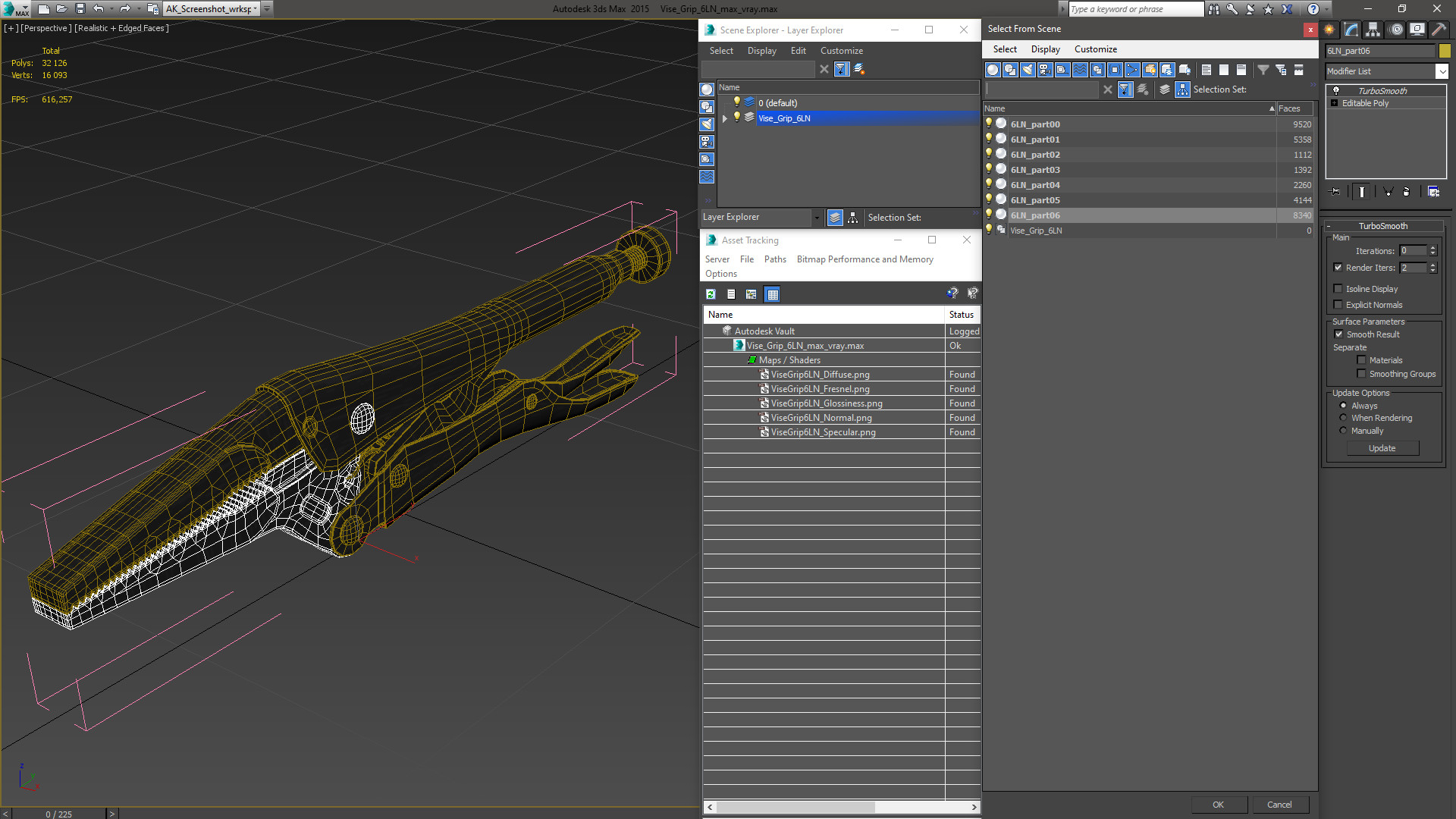Open the AK_Screenshot_wrksp workspace dropdown

[212, 9]
